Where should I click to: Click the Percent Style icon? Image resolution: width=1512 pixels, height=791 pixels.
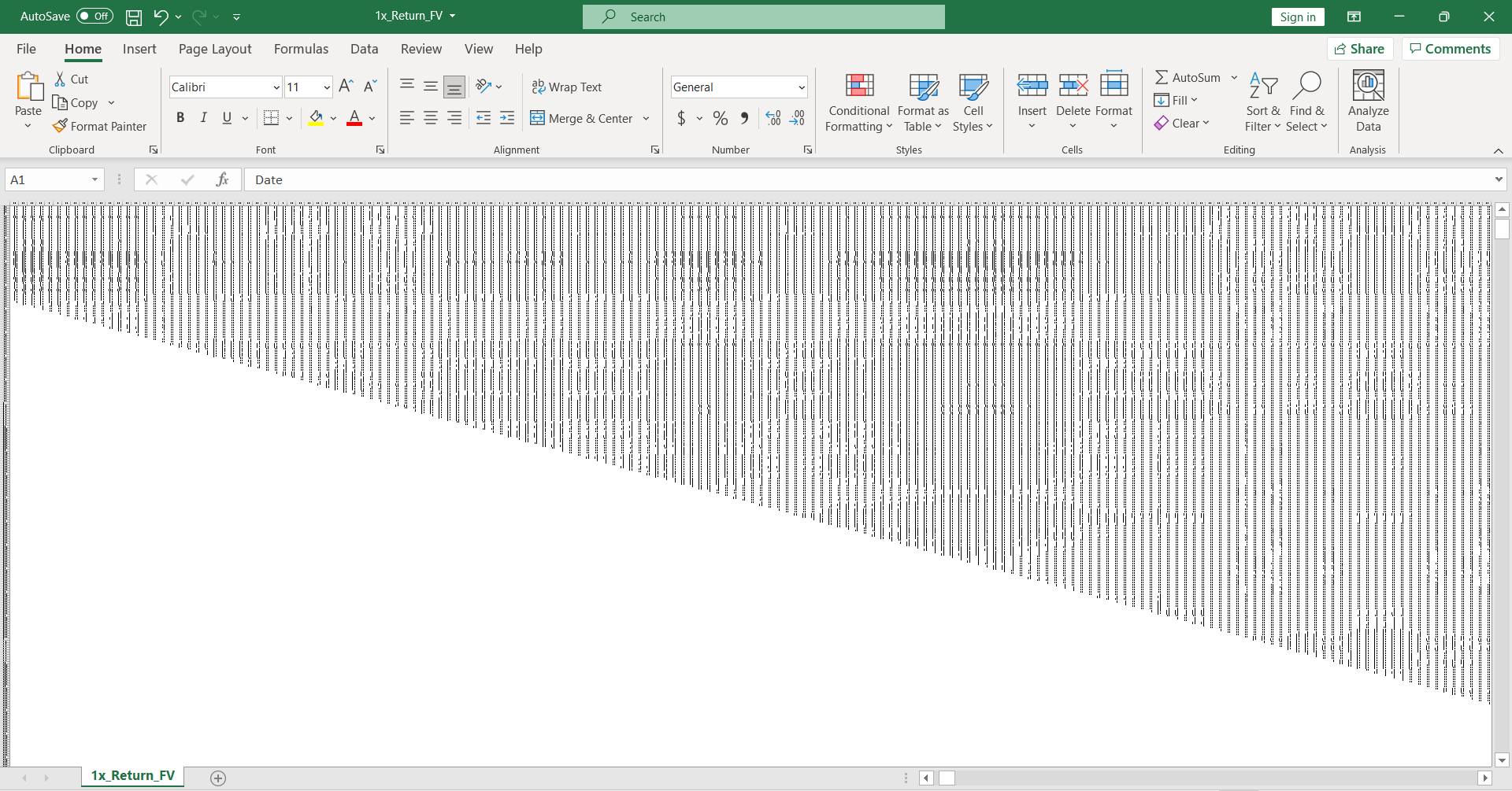pos(720,118)
